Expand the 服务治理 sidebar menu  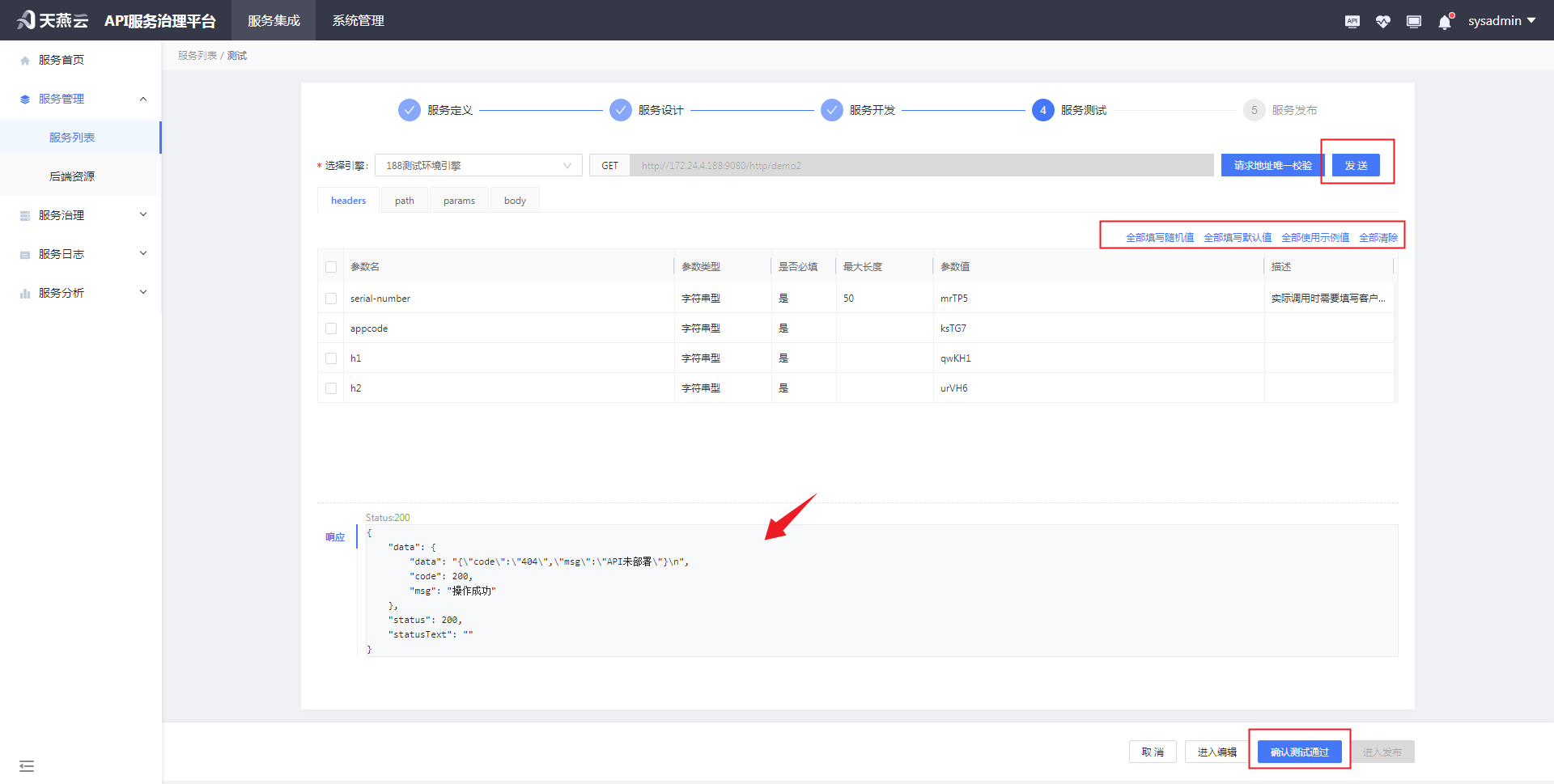point(81,215)
